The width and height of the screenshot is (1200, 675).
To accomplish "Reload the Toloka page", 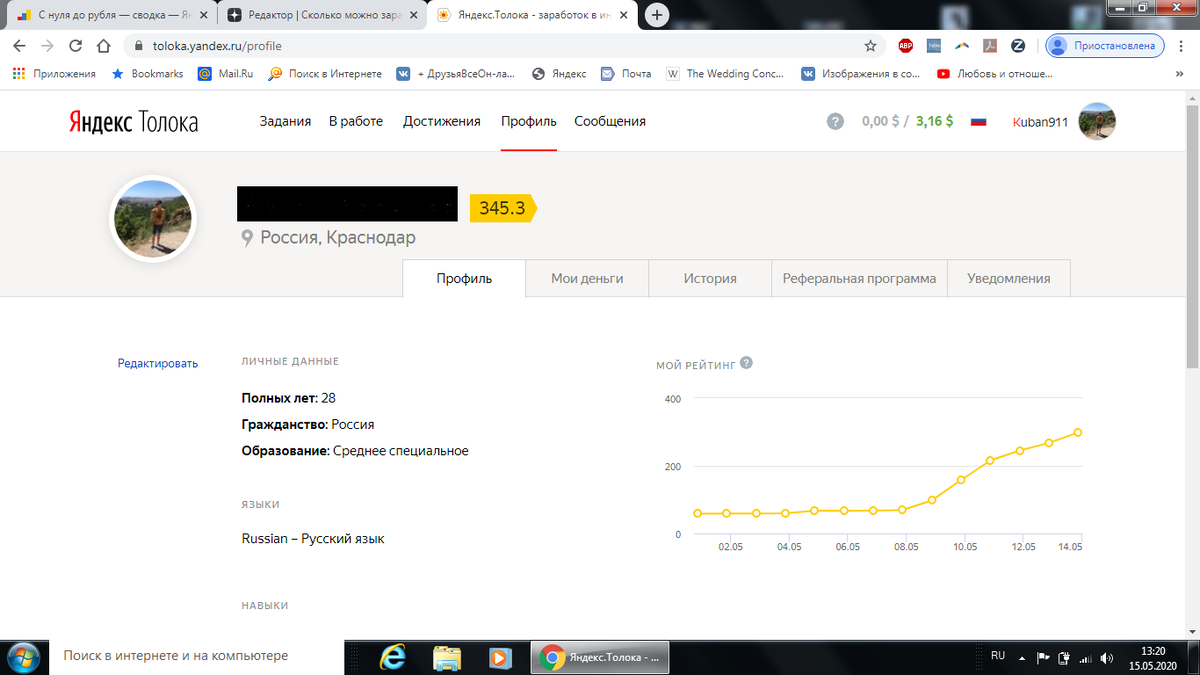I will [75, 46].
